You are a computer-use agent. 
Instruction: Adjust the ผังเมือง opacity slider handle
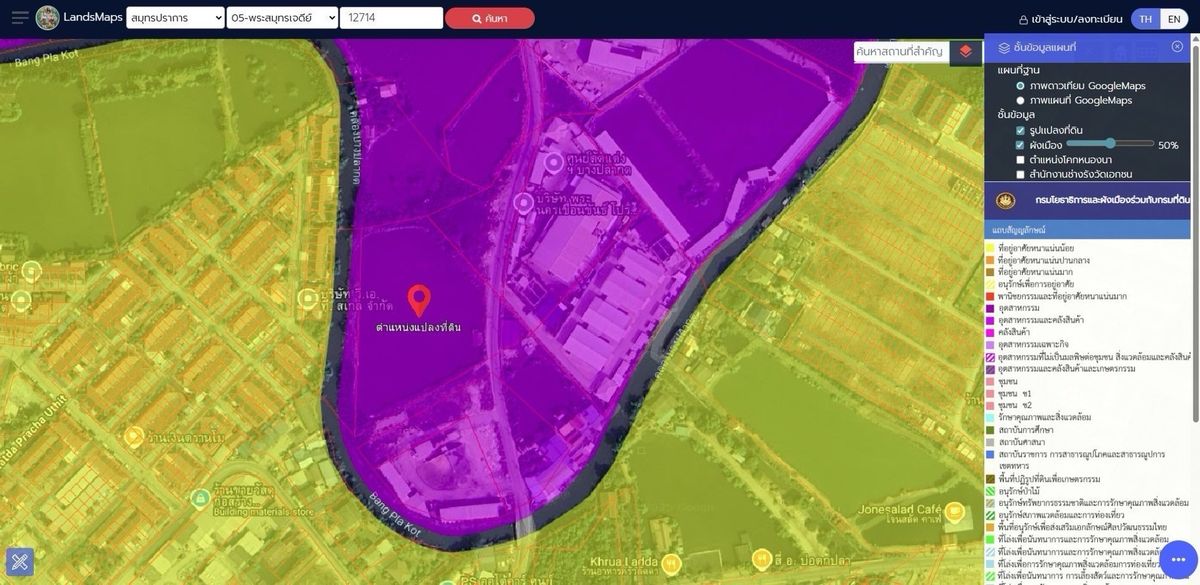click(x=1110, y=144)
